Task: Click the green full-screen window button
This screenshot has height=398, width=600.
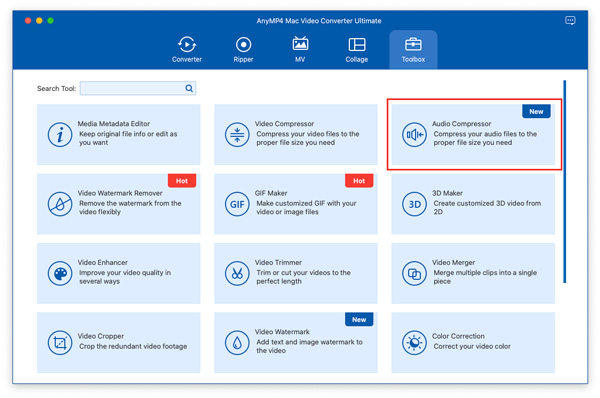Action: click(50, 21)
